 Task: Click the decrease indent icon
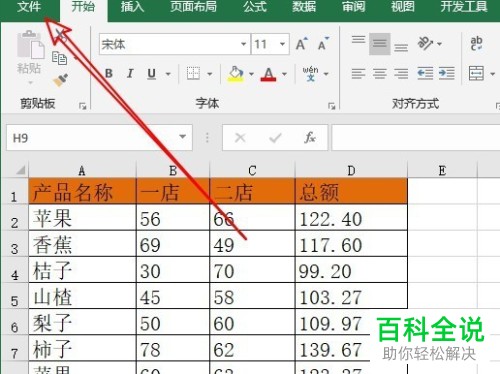coord(425,73)
